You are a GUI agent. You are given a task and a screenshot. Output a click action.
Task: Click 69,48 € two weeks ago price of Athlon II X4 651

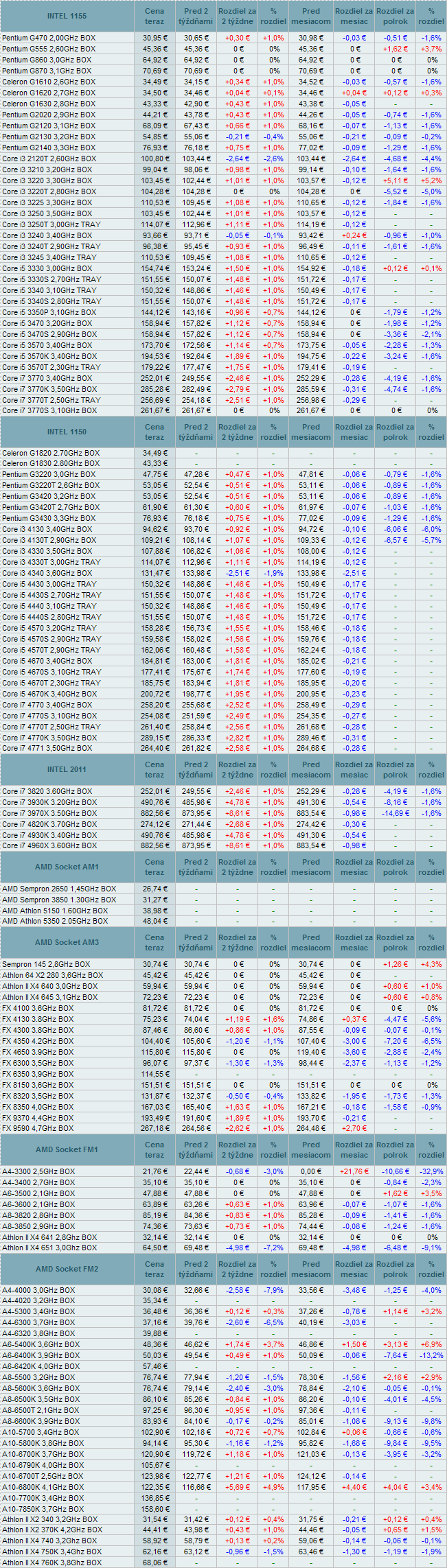[196, 1248]
